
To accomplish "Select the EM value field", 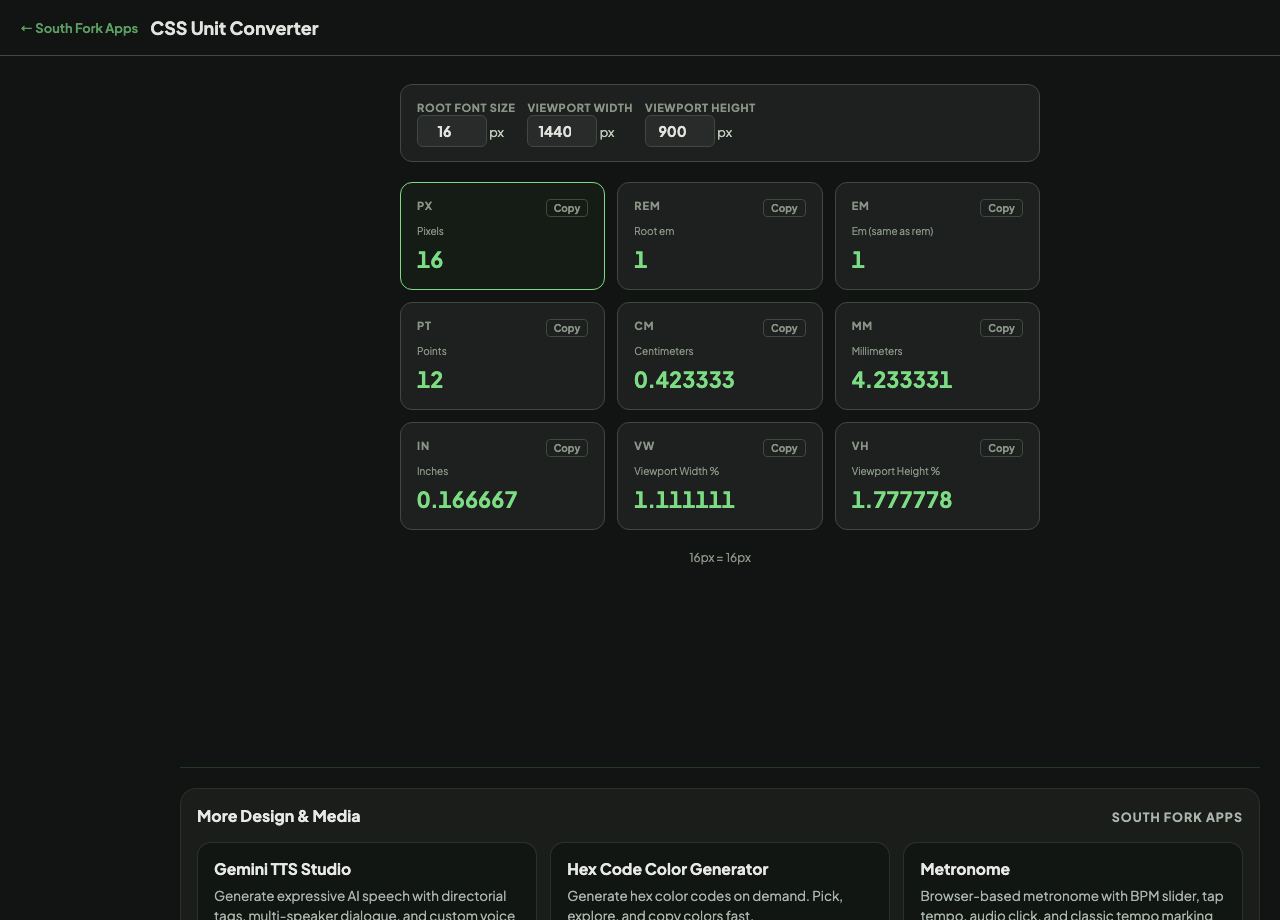I will (858, 260).
